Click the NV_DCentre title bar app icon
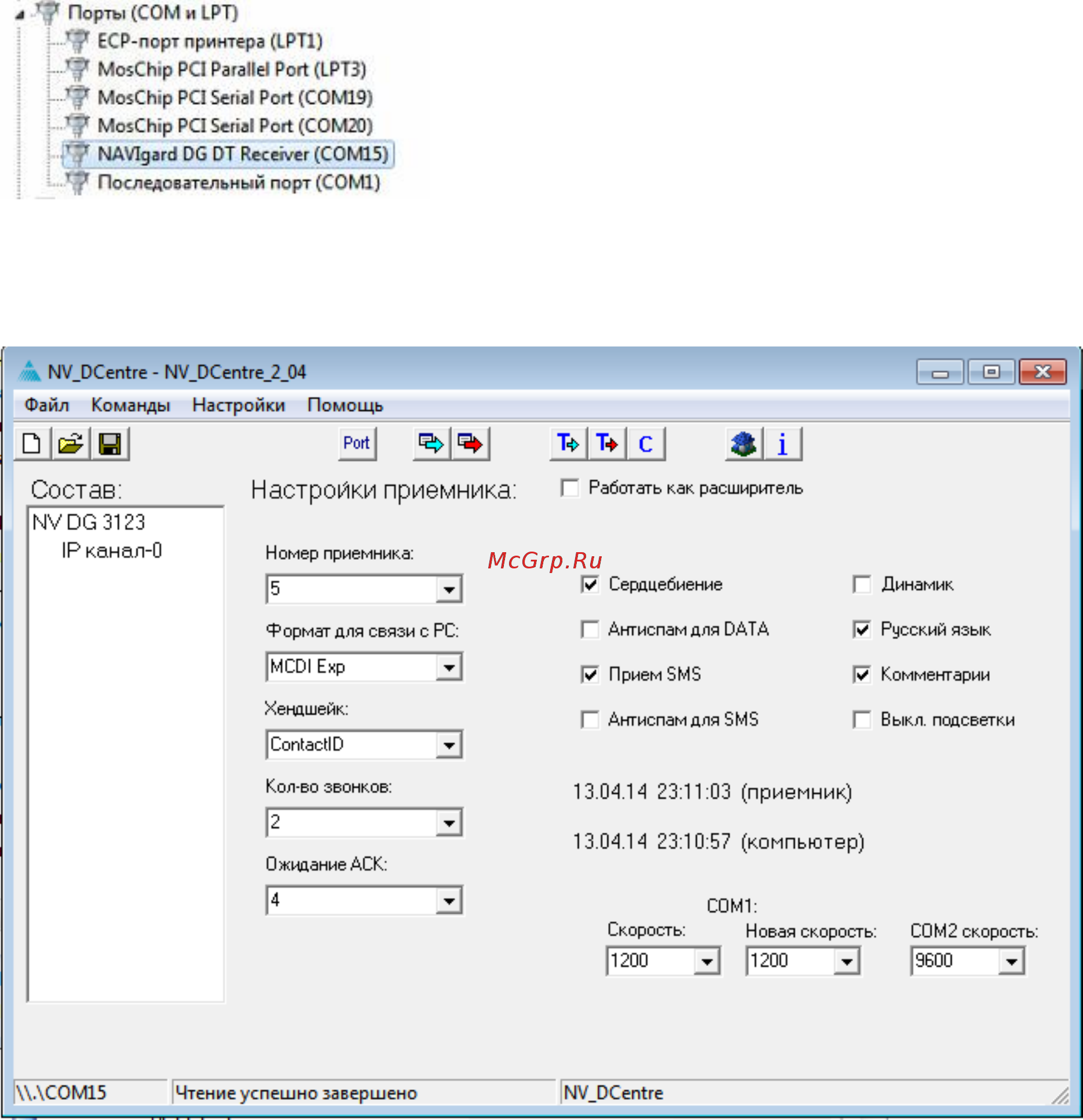 30,371
